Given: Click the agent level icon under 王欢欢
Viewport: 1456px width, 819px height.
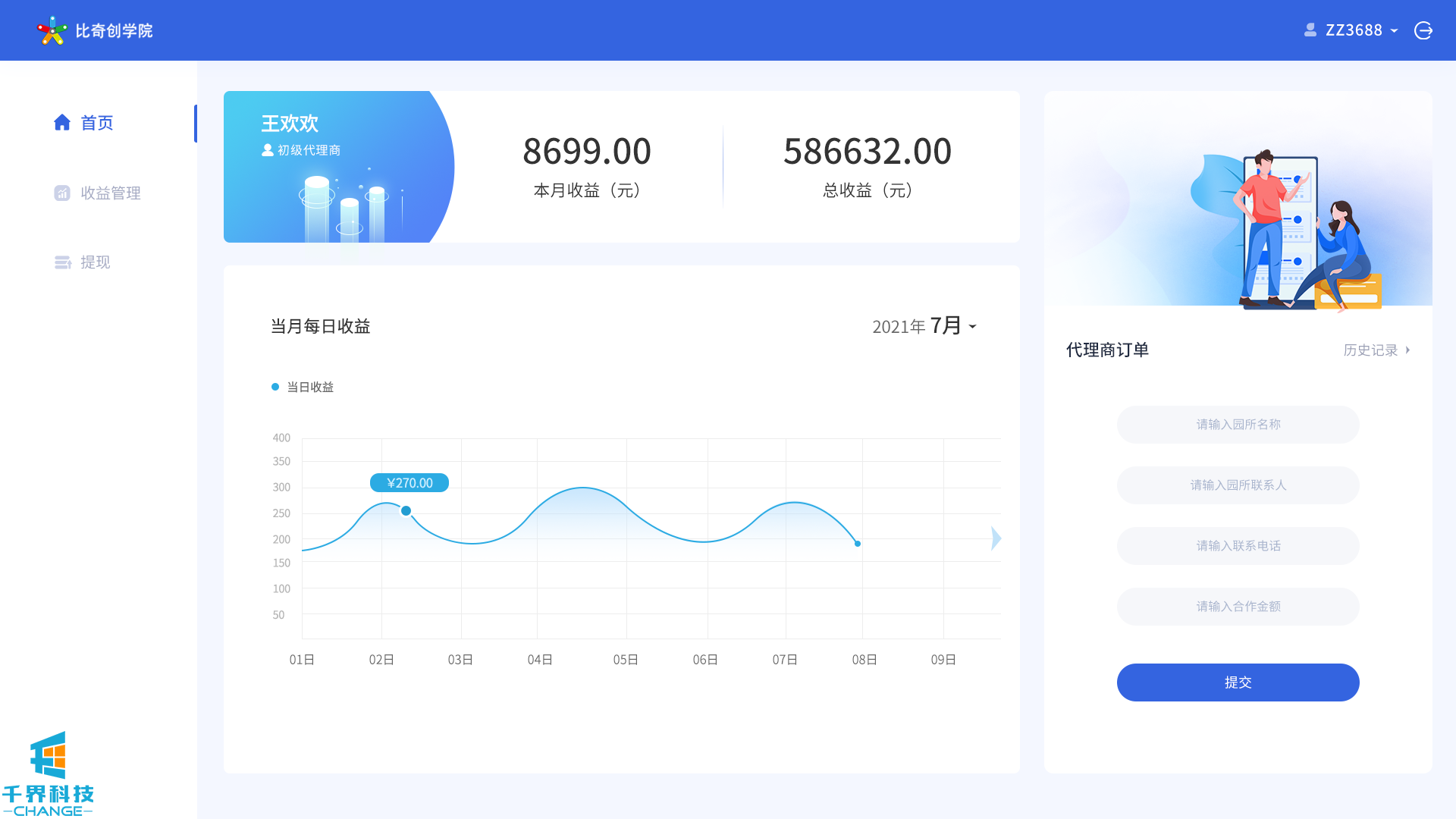Looking at the screenshot, I should click(267, 150).
